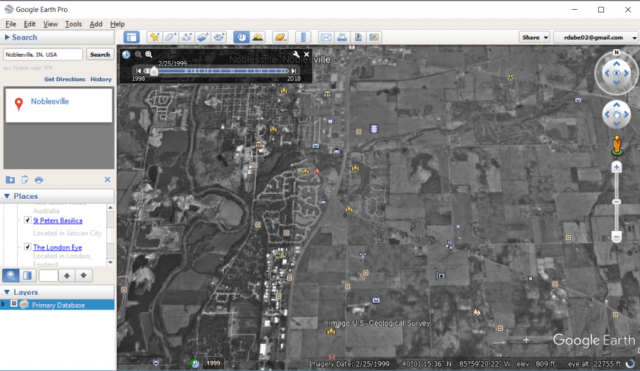
Task: Select the Add Path tool
Action: click(x=187, y=37)
